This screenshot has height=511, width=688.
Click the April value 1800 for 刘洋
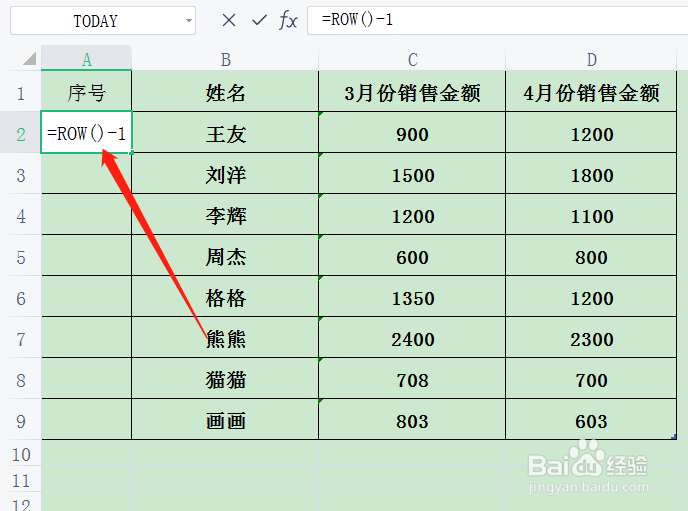pos(591,175)
